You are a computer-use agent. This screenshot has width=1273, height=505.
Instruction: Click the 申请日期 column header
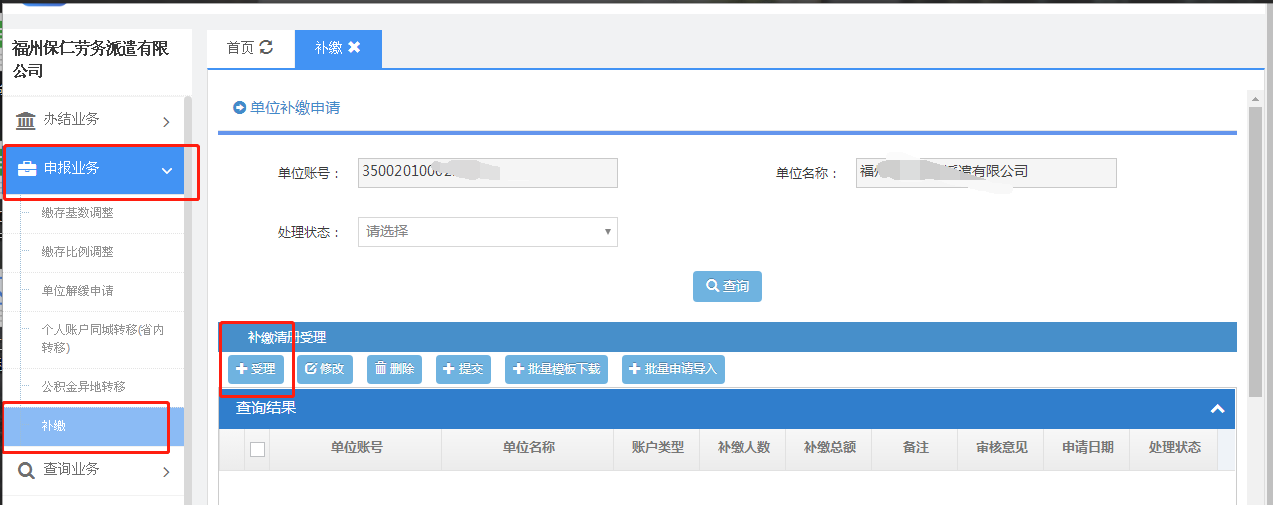(1087, 448)
